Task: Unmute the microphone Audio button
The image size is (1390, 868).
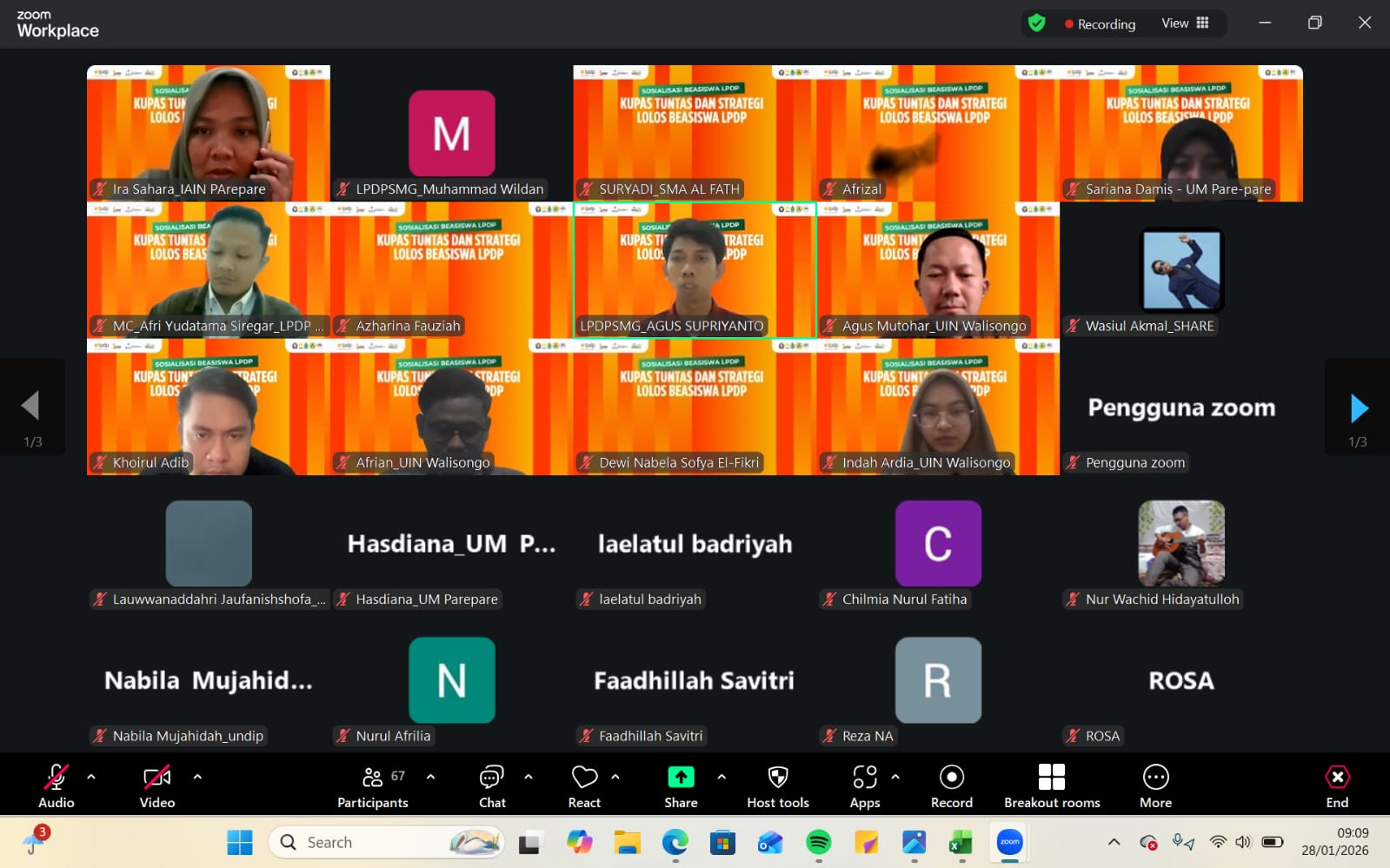Action: [x=57, y=785]
